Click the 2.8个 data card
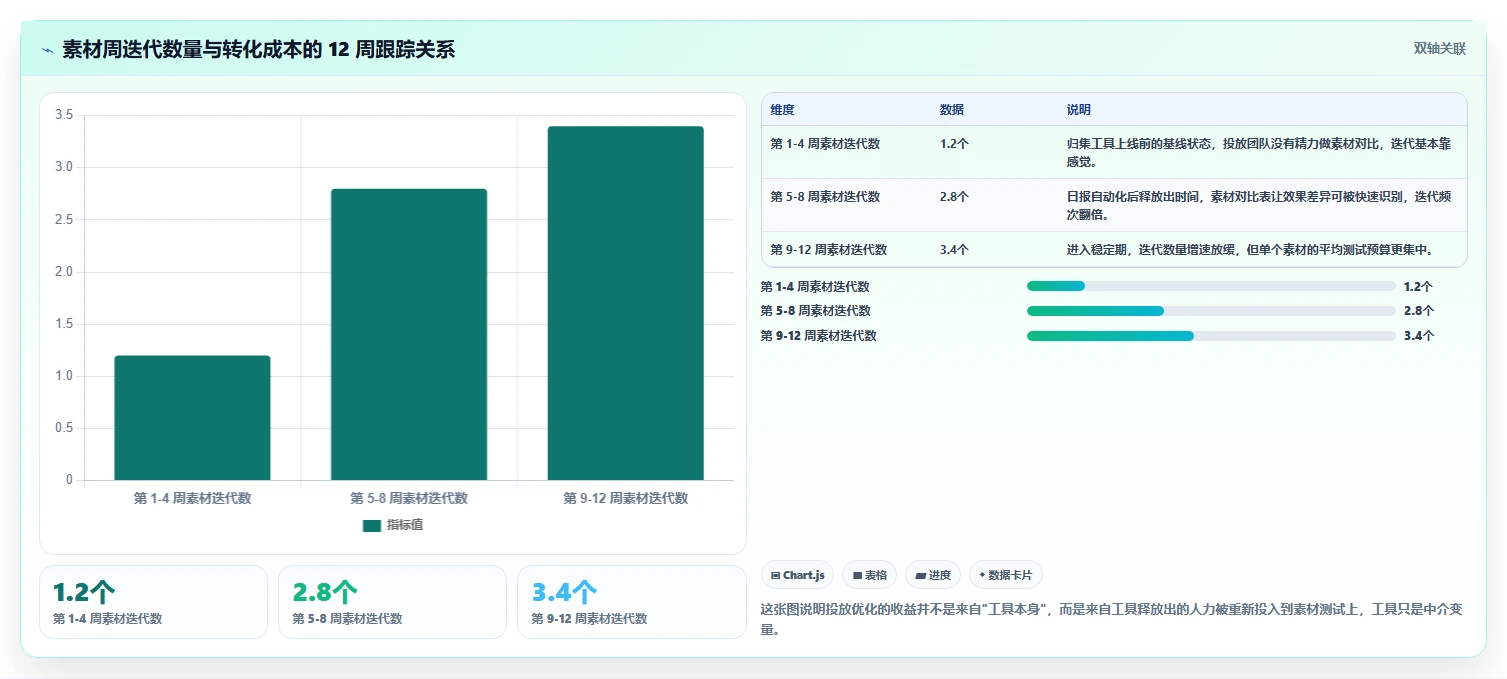1507x679 pixels. point(392,602)
